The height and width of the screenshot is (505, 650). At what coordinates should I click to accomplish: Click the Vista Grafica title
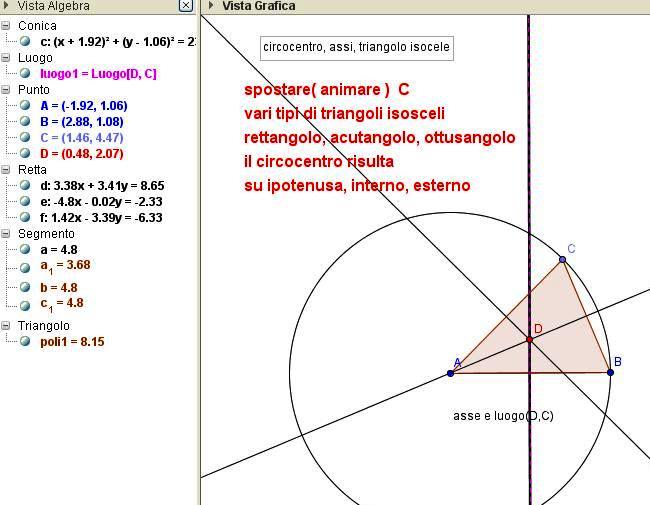[x=259, y=6]
